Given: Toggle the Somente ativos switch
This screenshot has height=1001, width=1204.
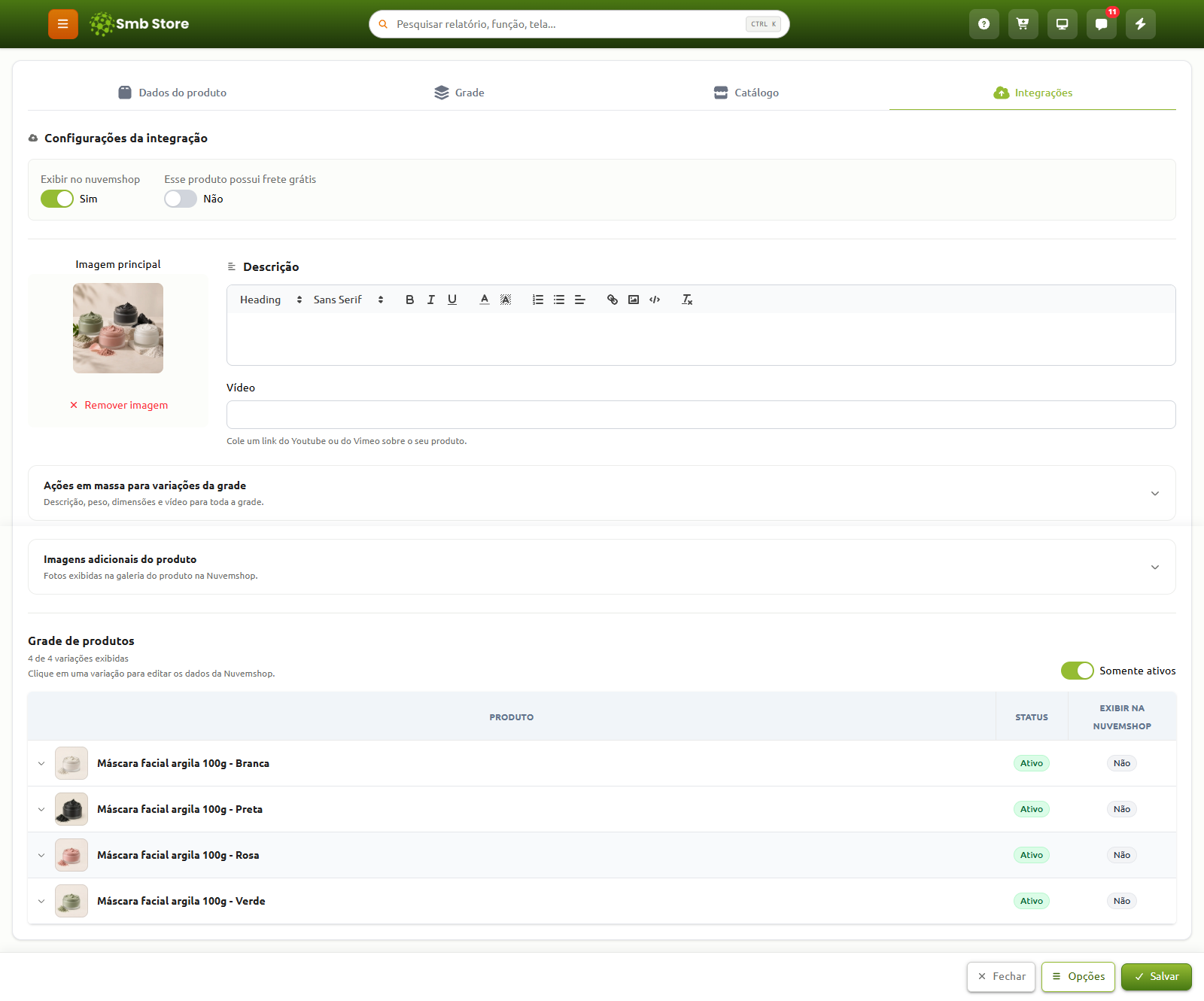Looking at the screenshot, I should pyautogui.click(x=1078, y=671).
